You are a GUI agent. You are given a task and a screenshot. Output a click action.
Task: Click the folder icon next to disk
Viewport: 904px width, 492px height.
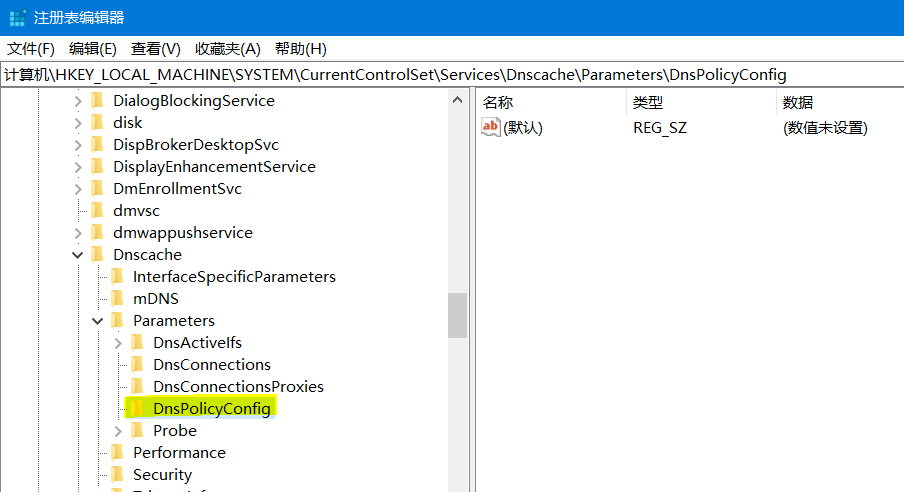coord(97,123)
